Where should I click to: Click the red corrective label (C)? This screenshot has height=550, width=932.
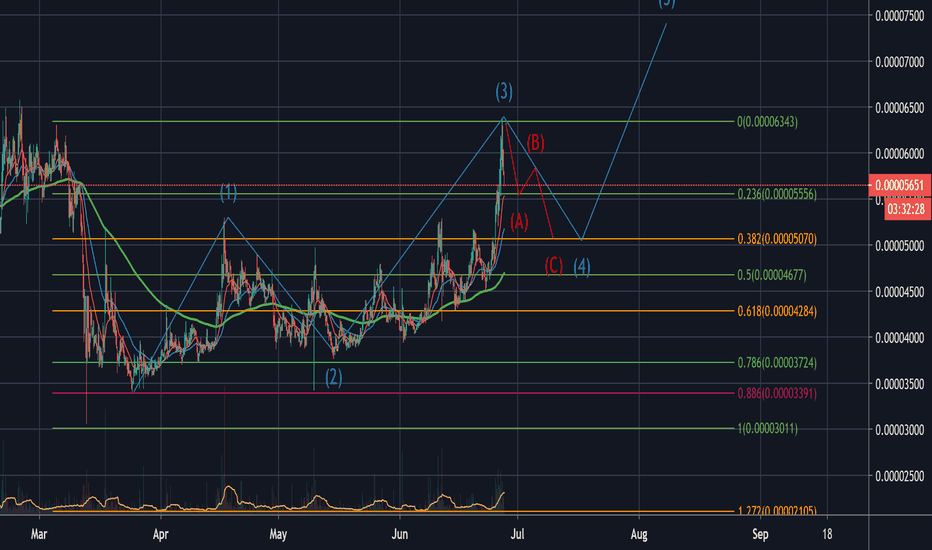point(553,266)
